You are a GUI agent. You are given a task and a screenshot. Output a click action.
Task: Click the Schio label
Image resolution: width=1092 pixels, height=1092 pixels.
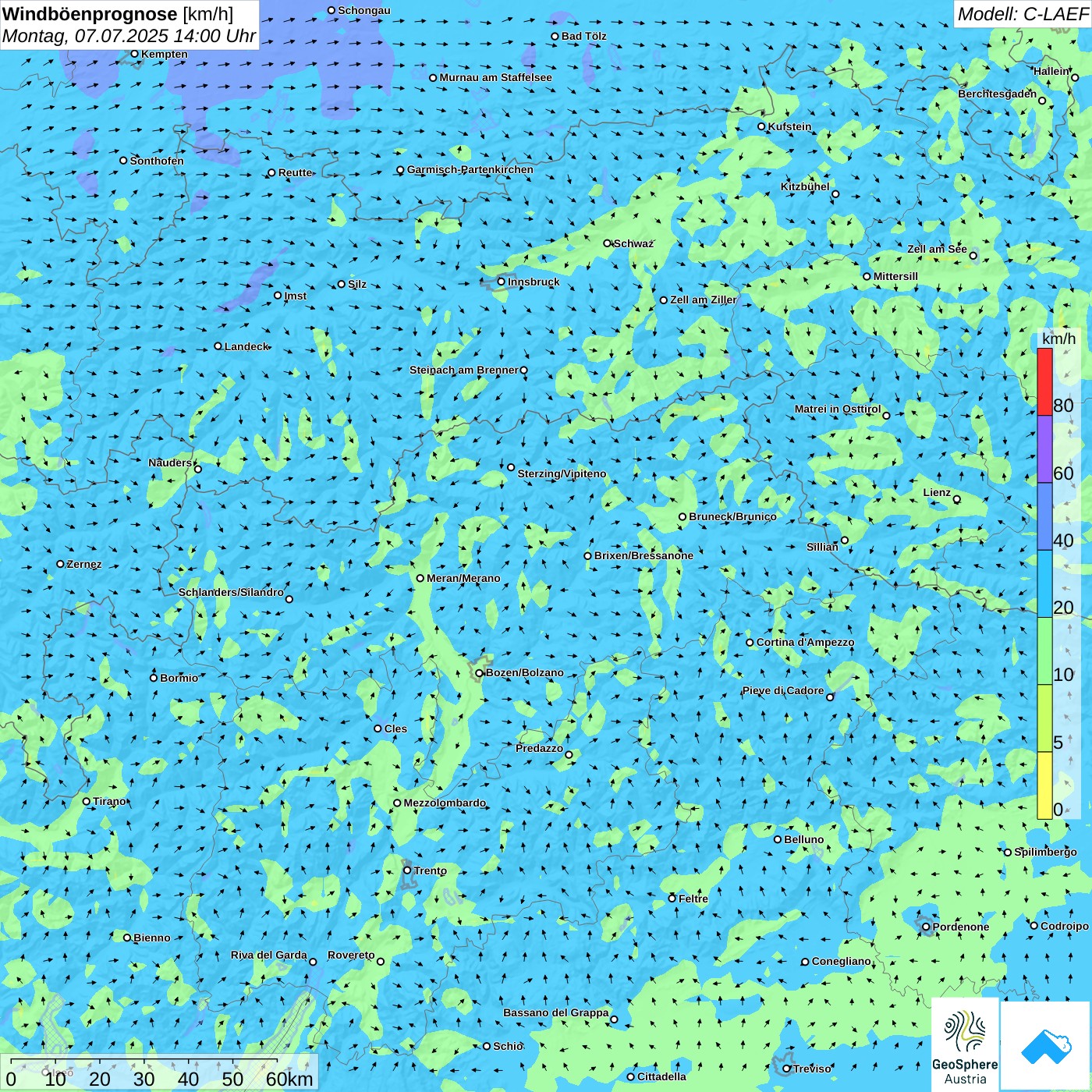click(509, 1046)
